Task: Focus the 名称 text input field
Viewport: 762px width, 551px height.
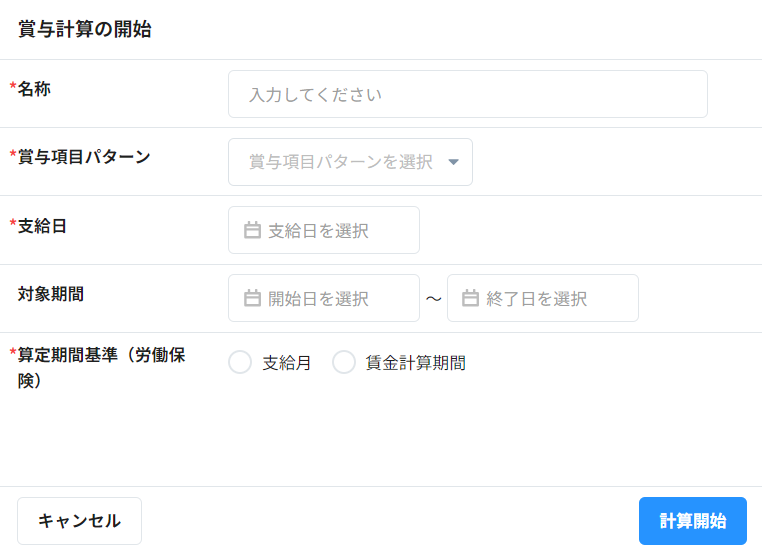Action: tap(467, 94)
